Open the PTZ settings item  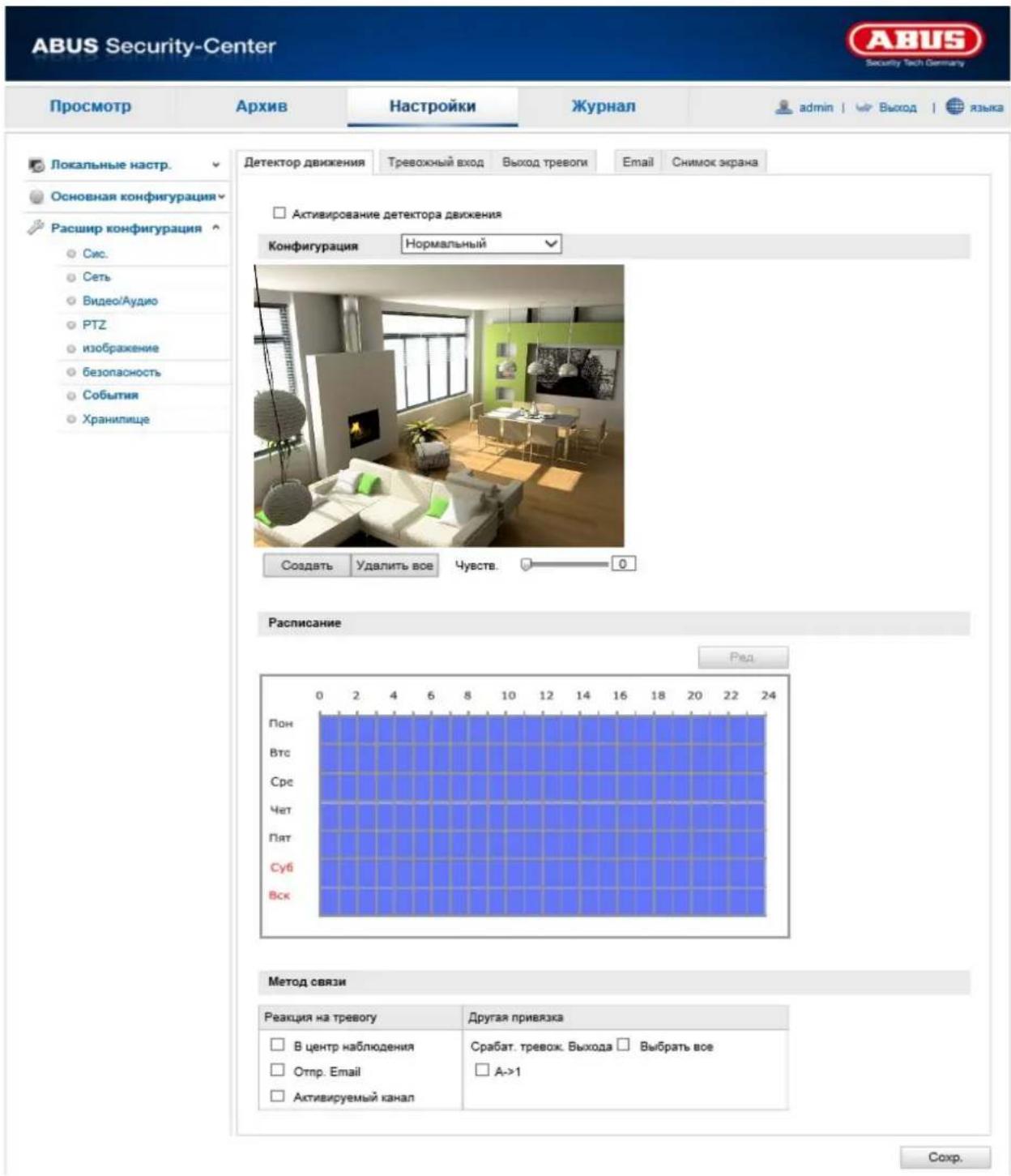coord(94,324)
